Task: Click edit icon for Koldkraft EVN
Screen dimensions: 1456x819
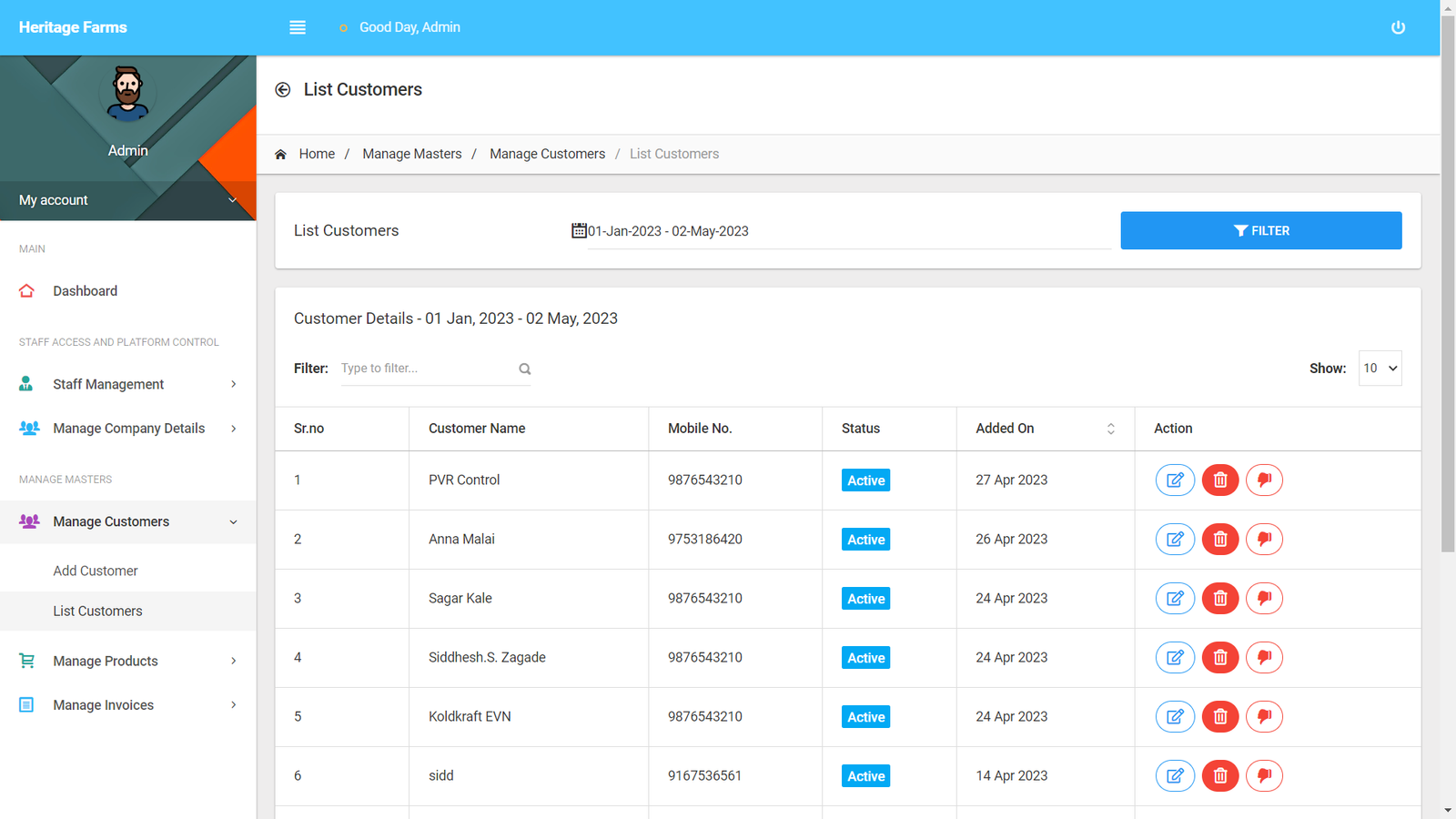Action: [1175, 716]
